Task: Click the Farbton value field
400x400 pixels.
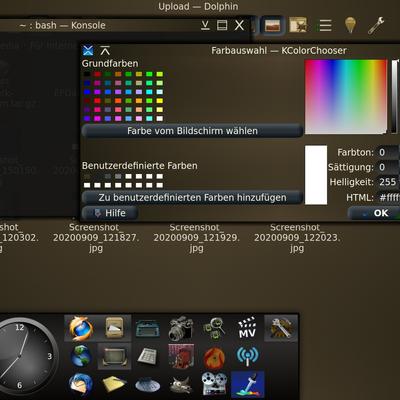Action: [388, 152]
